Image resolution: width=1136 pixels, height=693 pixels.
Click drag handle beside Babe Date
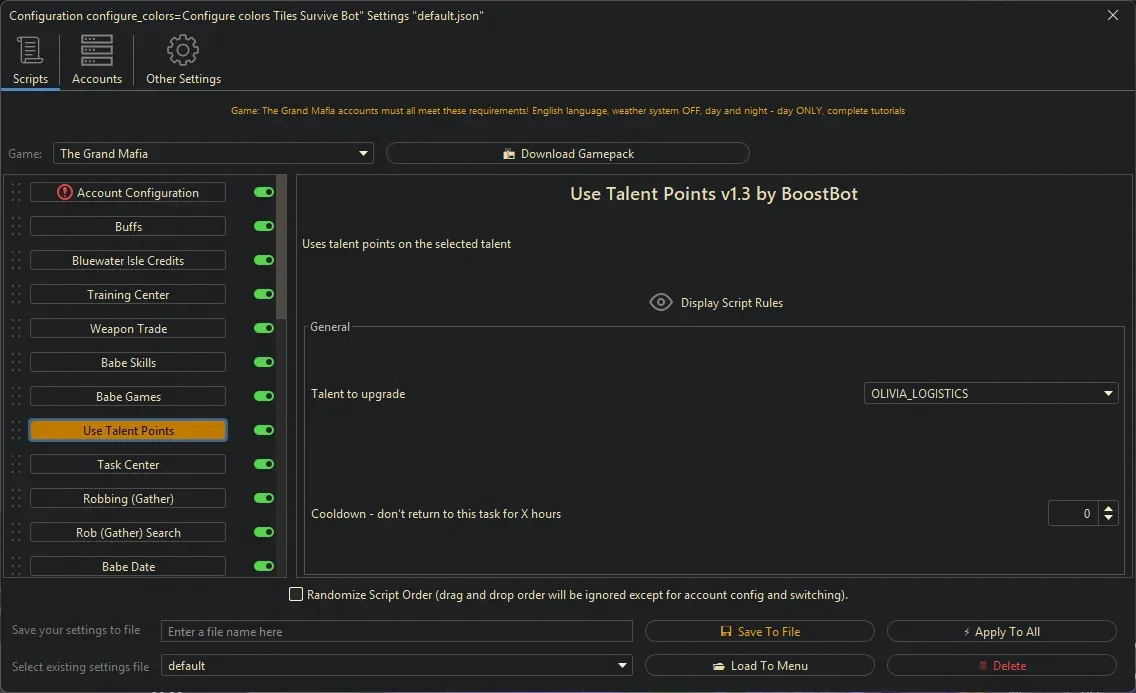point(16,566)
